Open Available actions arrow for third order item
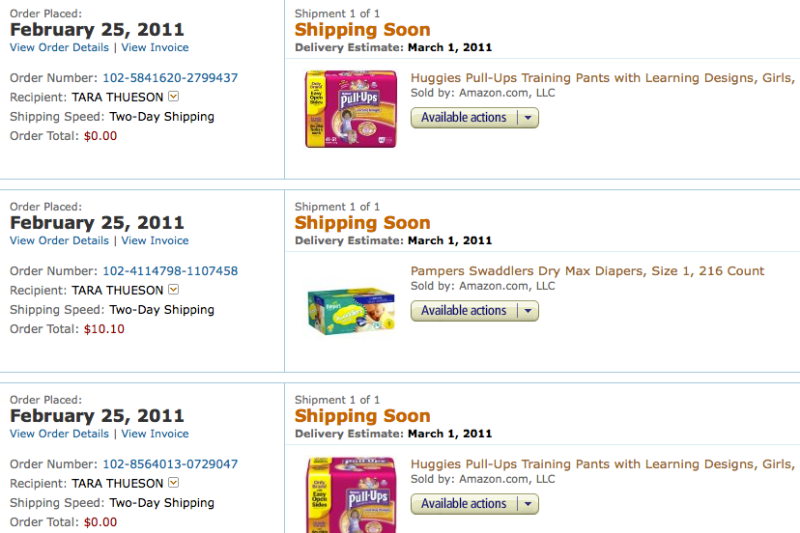This screenshot has width=800, height=533. pyautogui.click(x=528, y=504)
